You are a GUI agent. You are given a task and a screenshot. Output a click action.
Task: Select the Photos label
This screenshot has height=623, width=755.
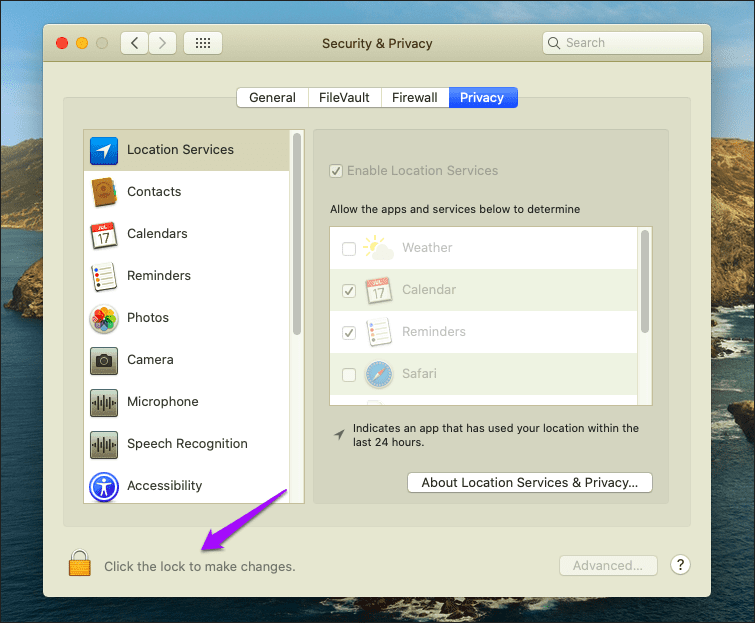tap(148, 318)
